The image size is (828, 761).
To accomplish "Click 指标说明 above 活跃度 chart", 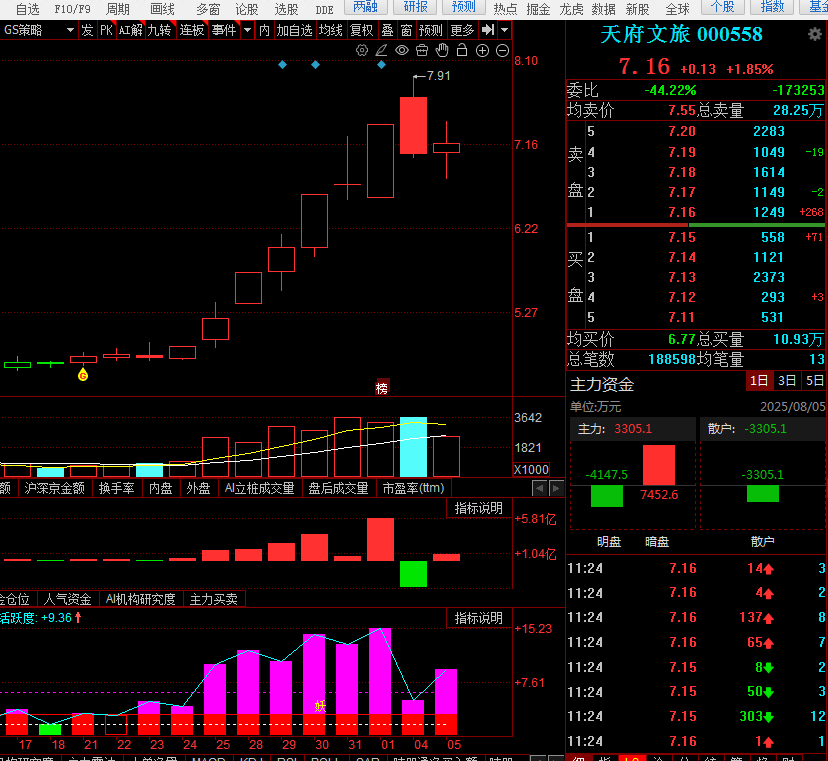I will click(479, 618).
